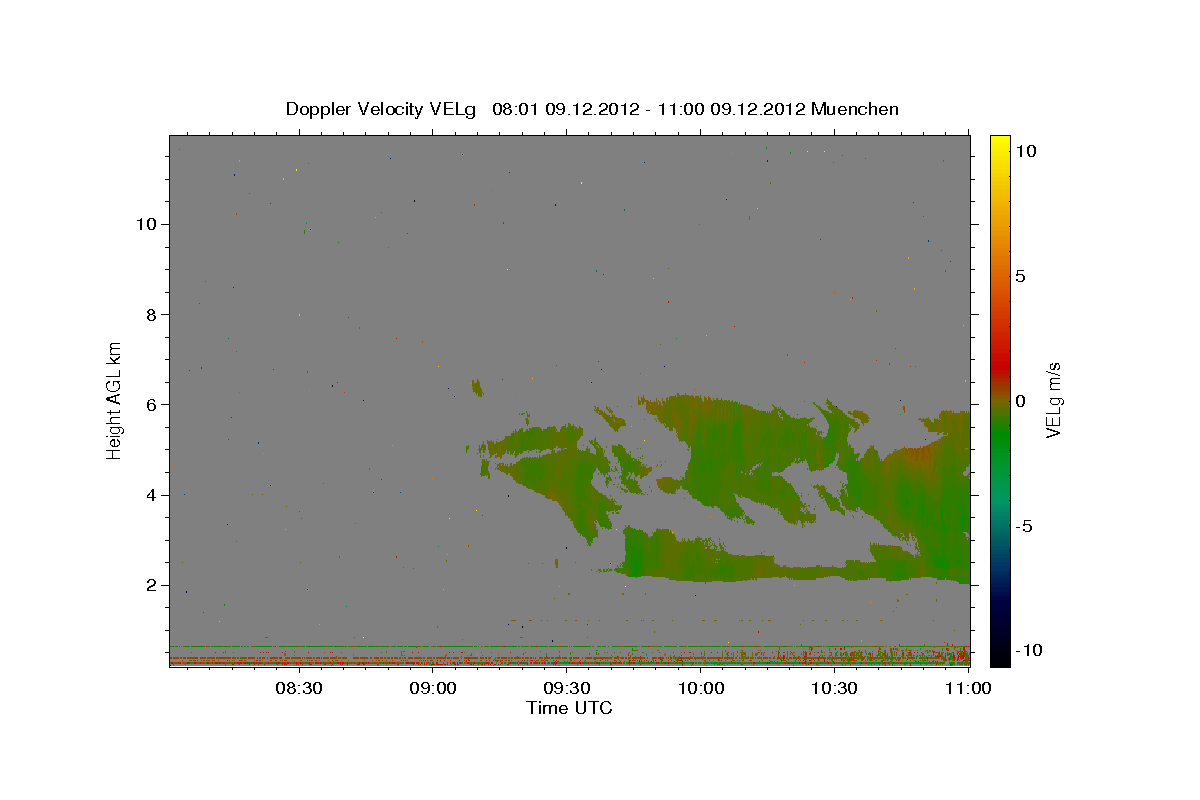The height and width of the screenshot is (800, 1200).
Task: Click the 10:00 time tick label
Action: pos(701,688)
